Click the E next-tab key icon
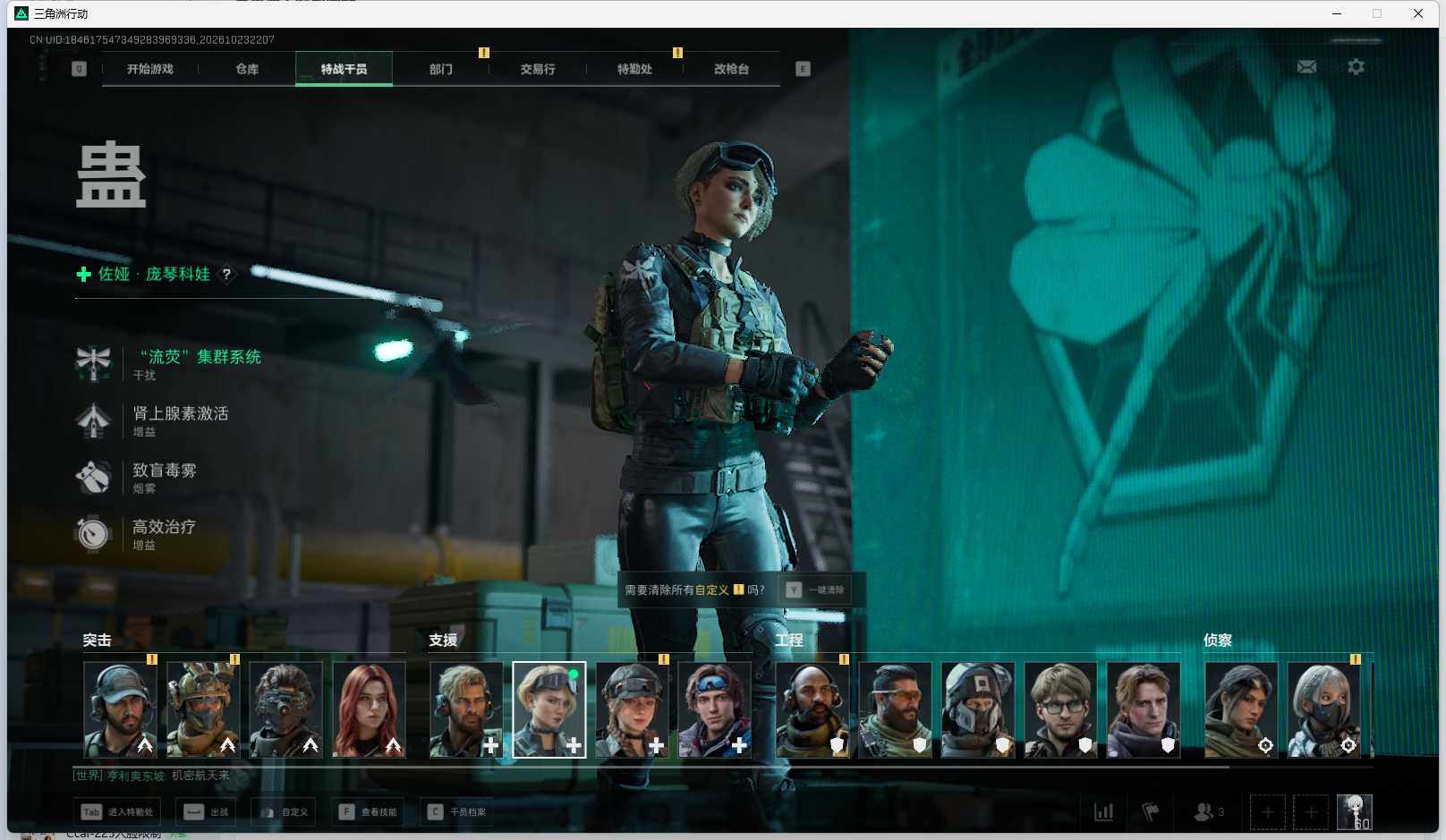This screenshot has height=840, width=1446. [x=803, y=69]
